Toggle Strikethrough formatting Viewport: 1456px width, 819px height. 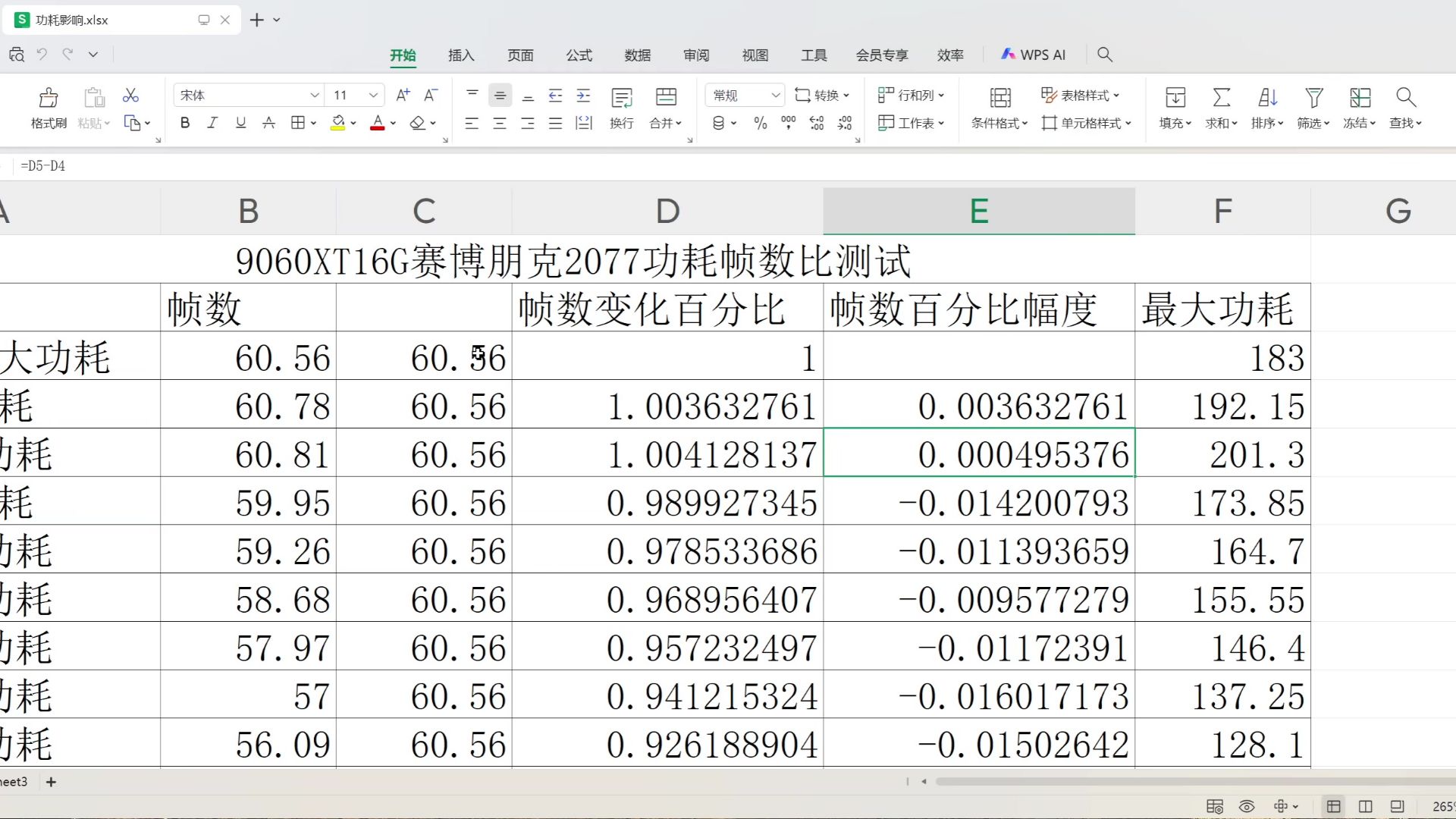(x=268, y=123)
